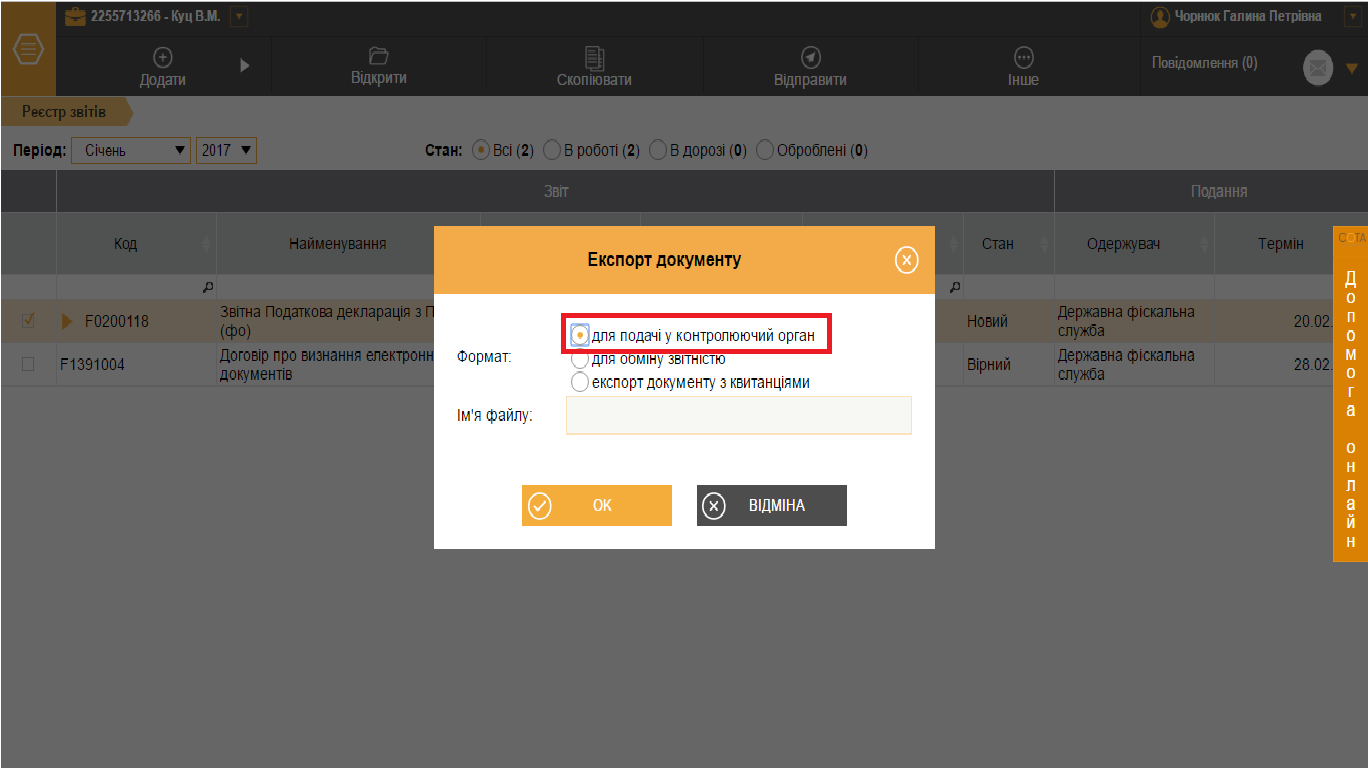Select 'для обміну звітністю' radio option
The width and height of the screenshot is (1368, 768).
[580, 359]
